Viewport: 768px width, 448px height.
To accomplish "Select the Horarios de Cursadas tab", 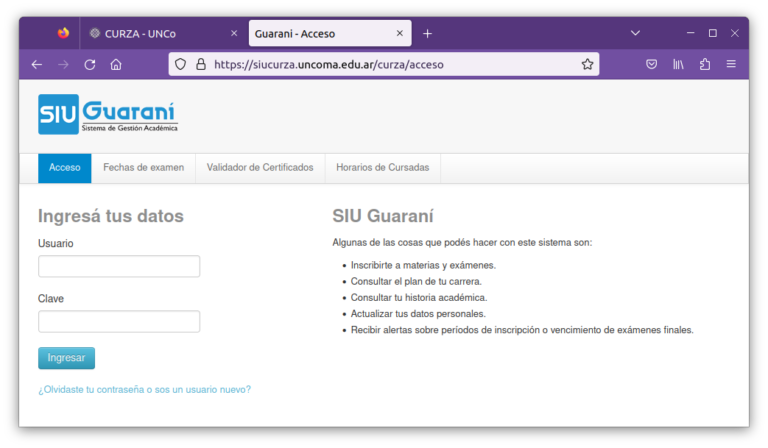I will (x=382, y=168).
